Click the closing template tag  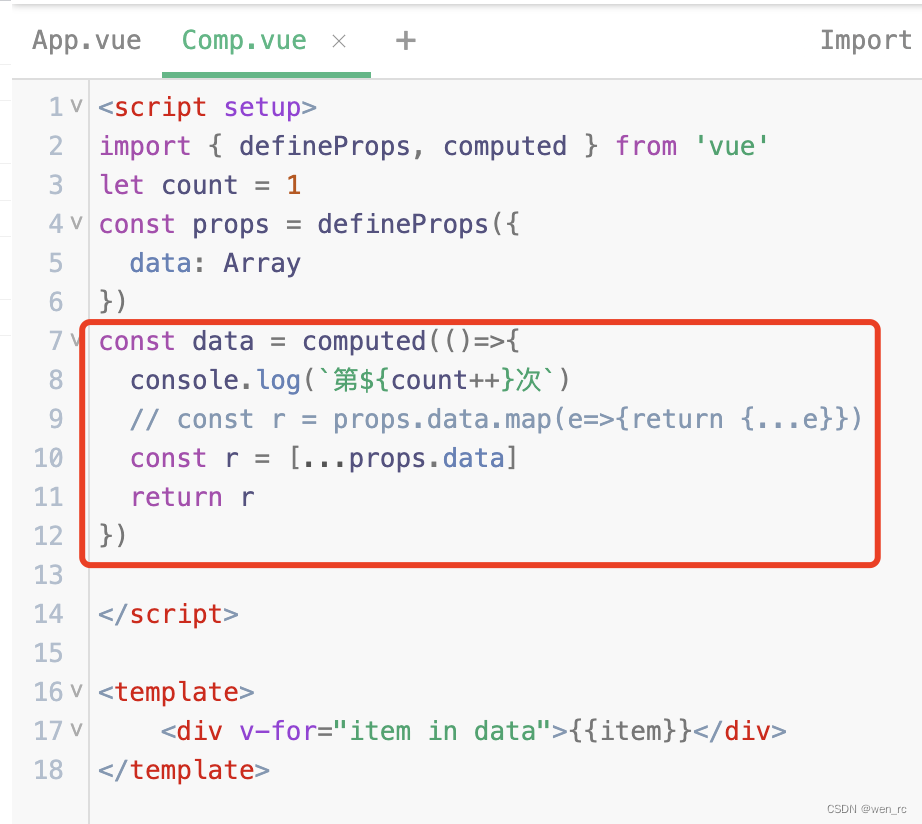tap(184, 770)
